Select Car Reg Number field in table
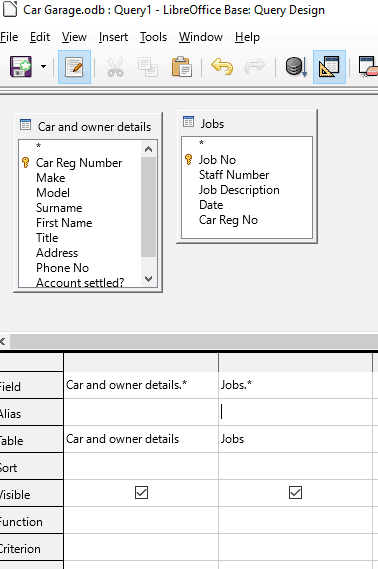This screenshot has width=378, height=569. (79, 163)
